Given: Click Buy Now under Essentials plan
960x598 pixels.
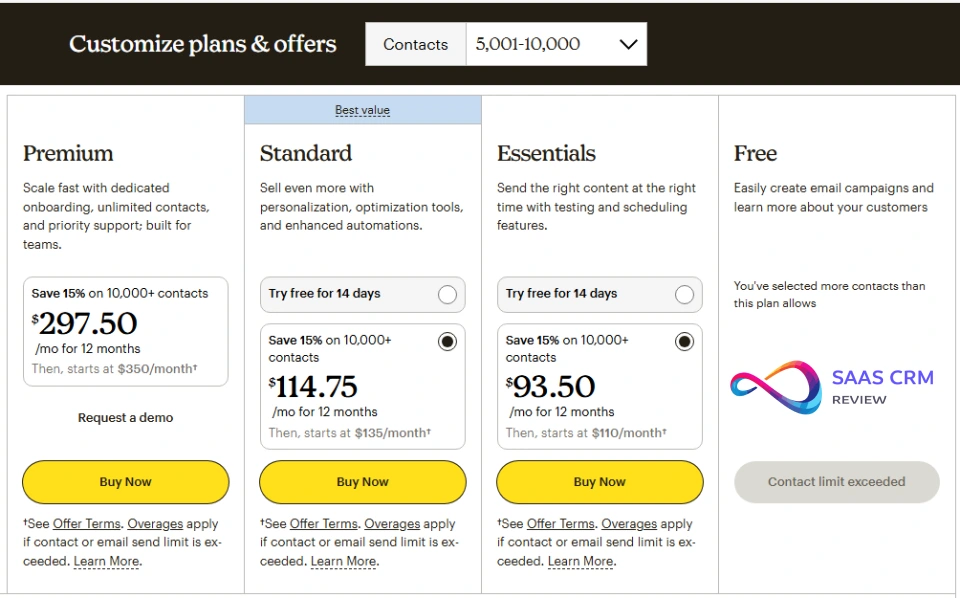Looking at the screenshot, I should click(599, 482).
